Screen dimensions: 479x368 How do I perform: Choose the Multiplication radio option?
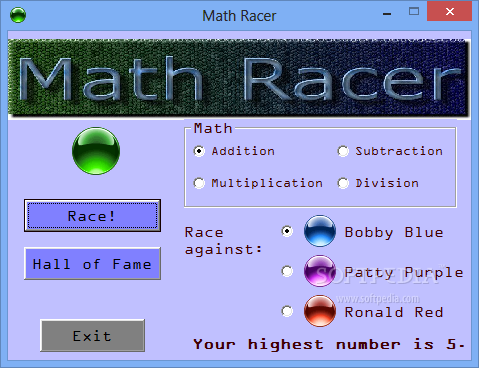[x=199, y=183]
